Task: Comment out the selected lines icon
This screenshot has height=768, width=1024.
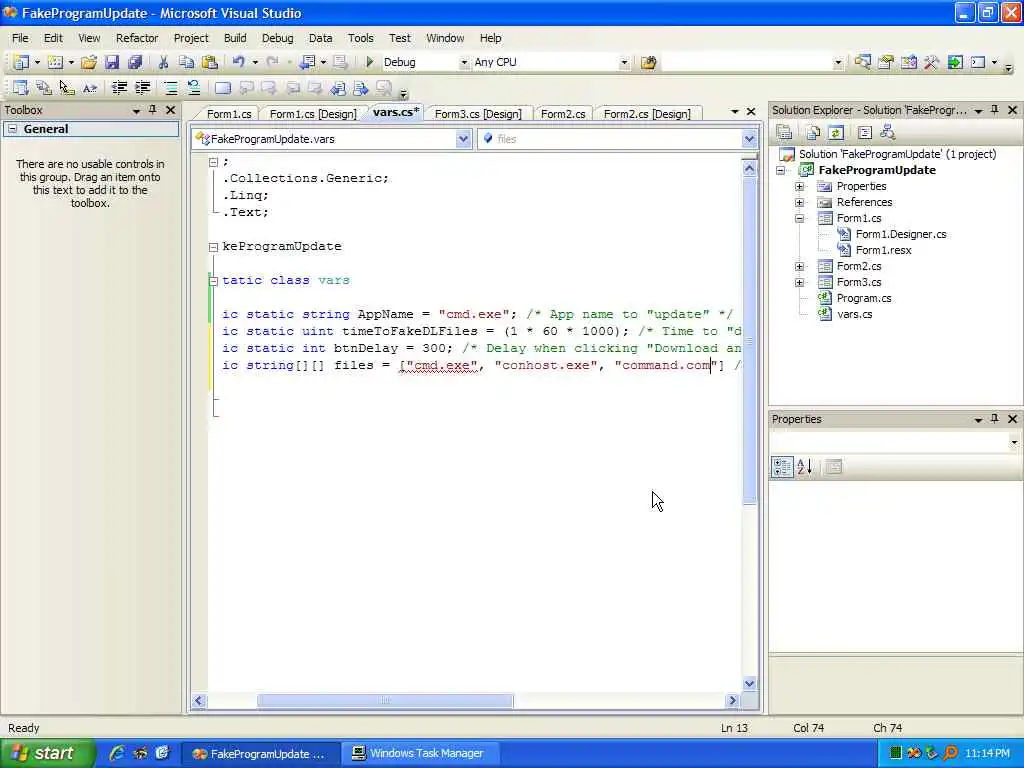Action: click(170, 88)
